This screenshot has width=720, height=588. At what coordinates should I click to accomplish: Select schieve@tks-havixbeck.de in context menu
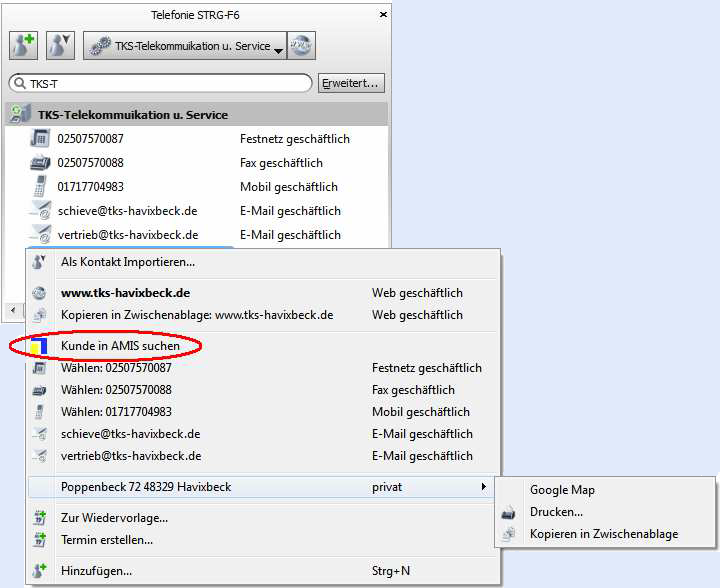(x=263, y=434)
